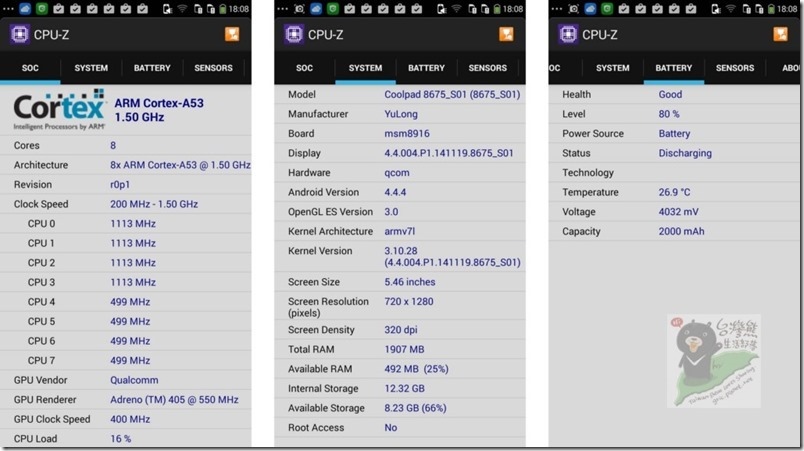Tap the CPU-Z app icon in the right BATTERY screenshot

[568, 34]
